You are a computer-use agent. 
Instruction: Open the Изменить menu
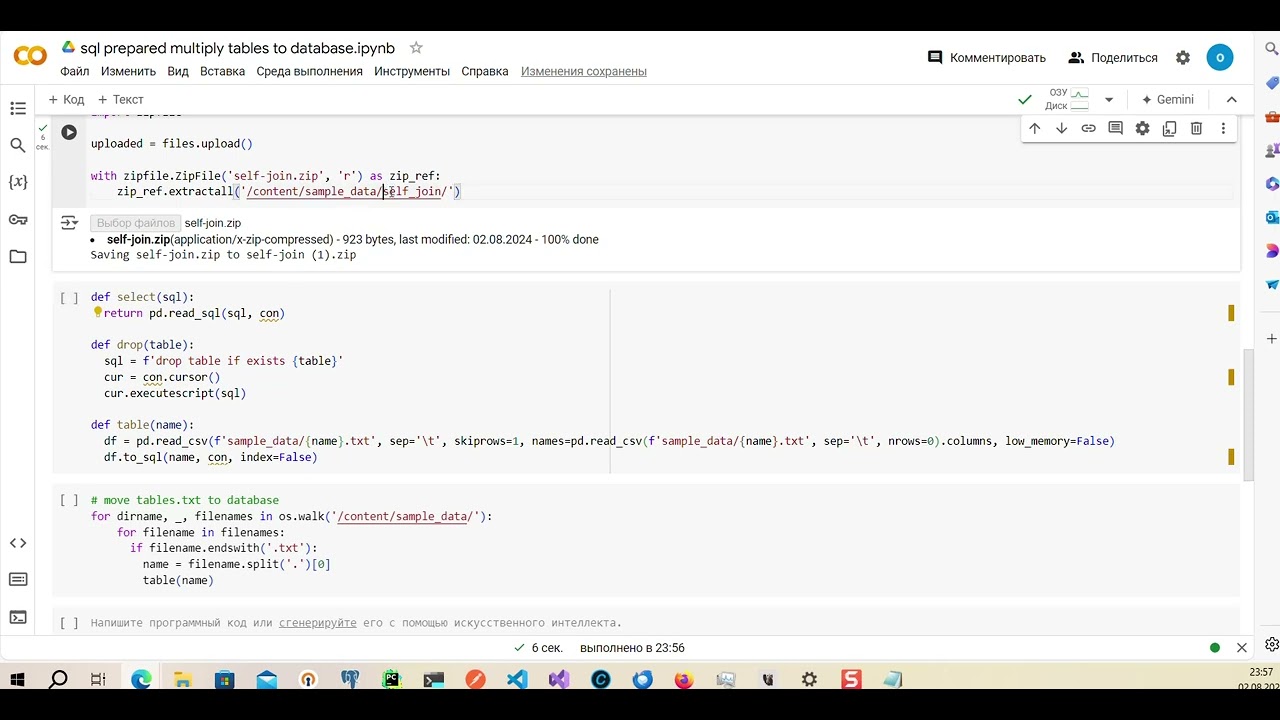tap(128, 71)
